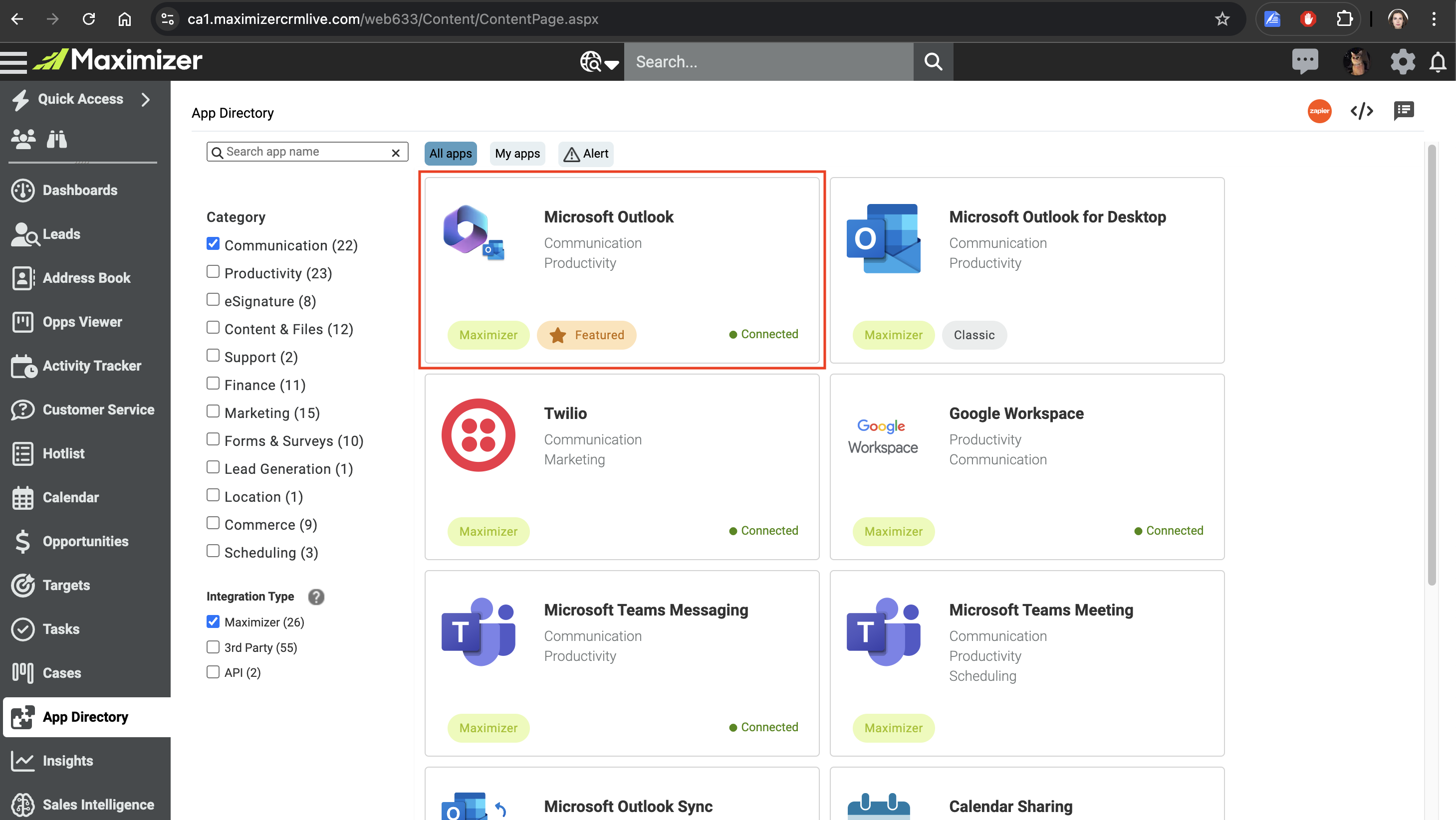Click the Twilio logo thumbnail
Viewport: 1456px width, 820px height.
(x=478, y=435)
